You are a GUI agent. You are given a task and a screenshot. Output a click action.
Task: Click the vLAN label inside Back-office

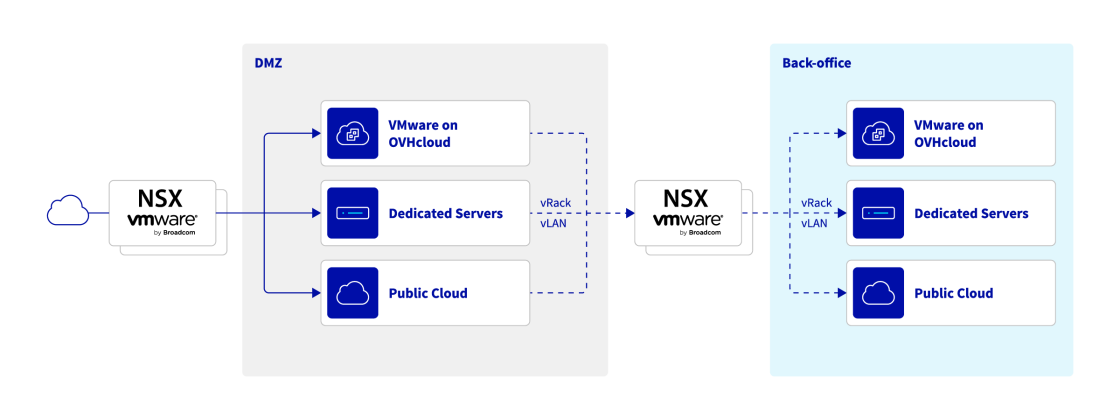click(x=815, y=223)
